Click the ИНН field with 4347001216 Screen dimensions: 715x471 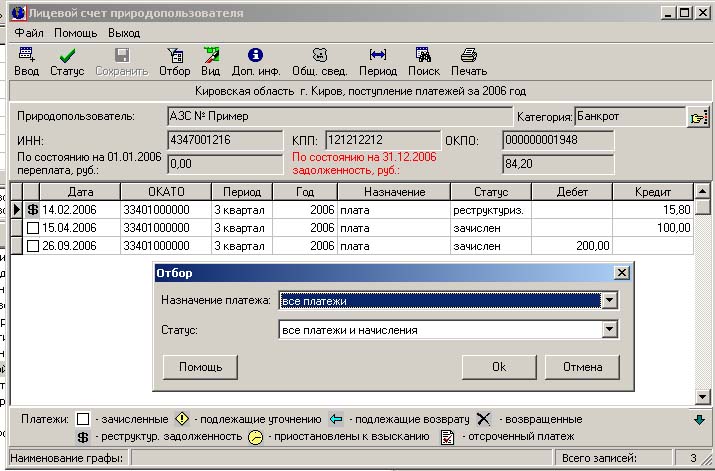pyautogui.click(x=225, y=140)
